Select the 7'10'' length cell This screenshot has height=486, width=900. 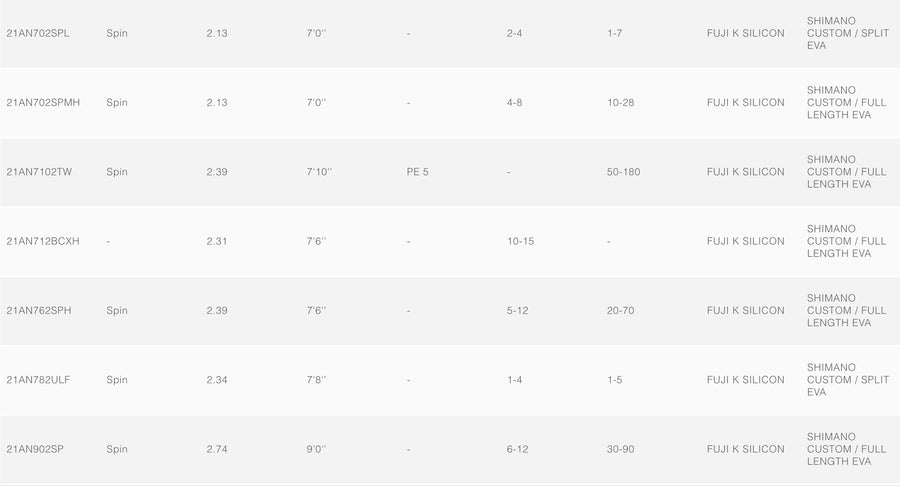pos(319,172)
